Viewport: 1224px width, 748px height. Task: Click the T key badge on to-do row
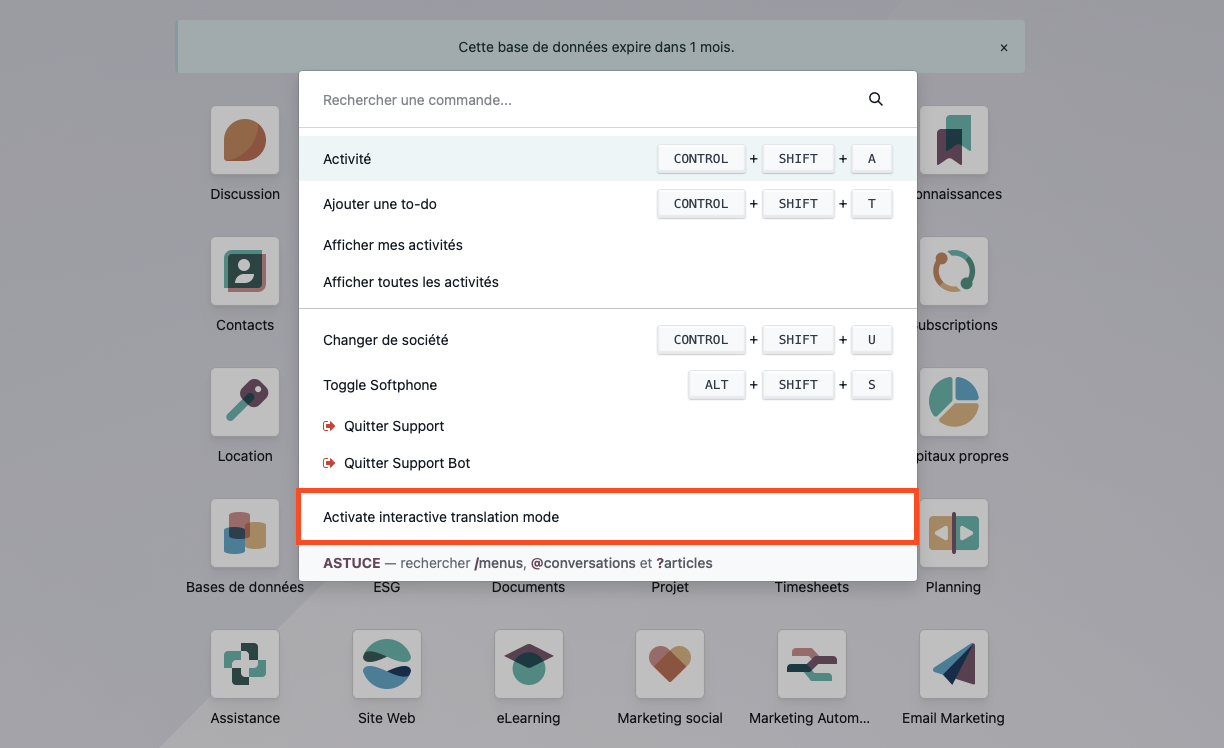coord(872,204)
